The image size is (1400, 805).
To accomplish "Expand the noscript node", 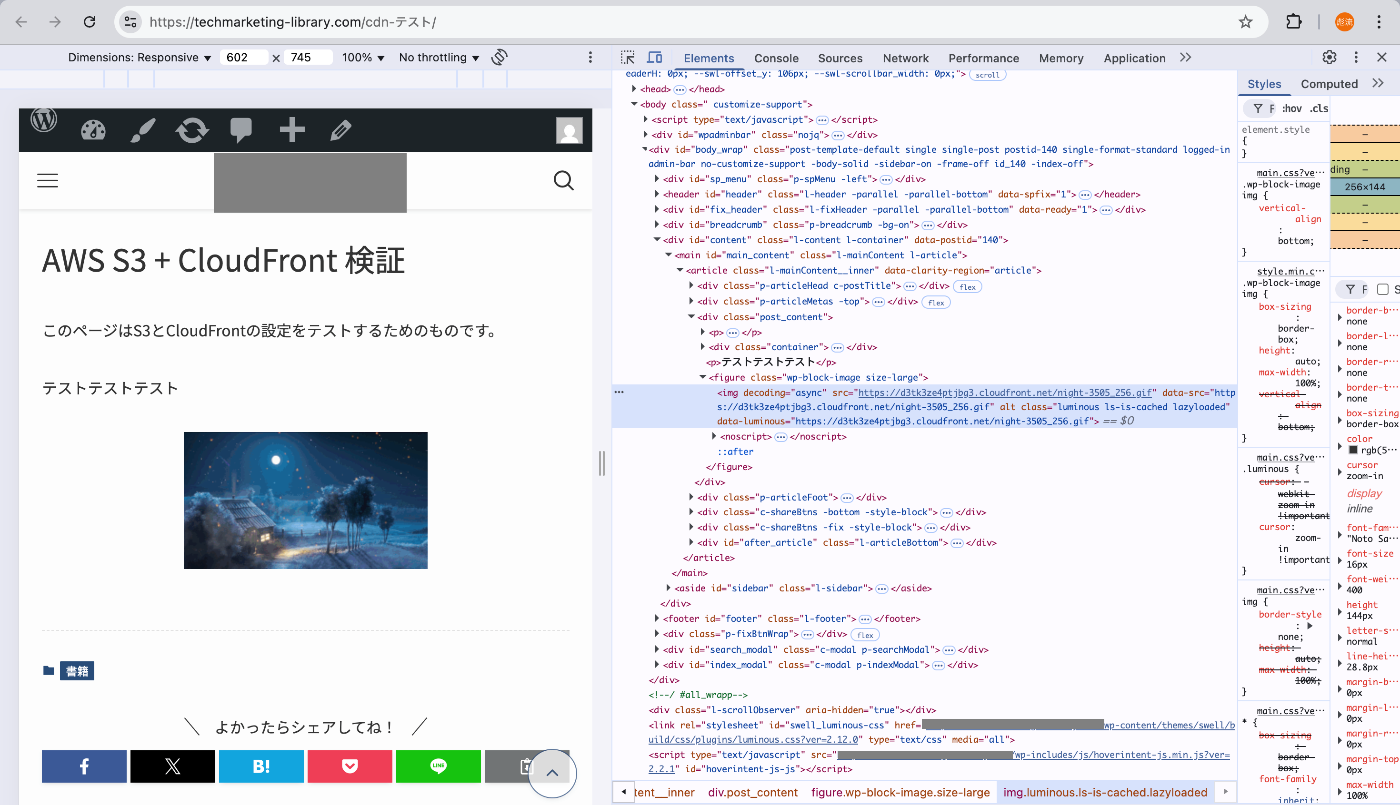I will click(714, 436).
